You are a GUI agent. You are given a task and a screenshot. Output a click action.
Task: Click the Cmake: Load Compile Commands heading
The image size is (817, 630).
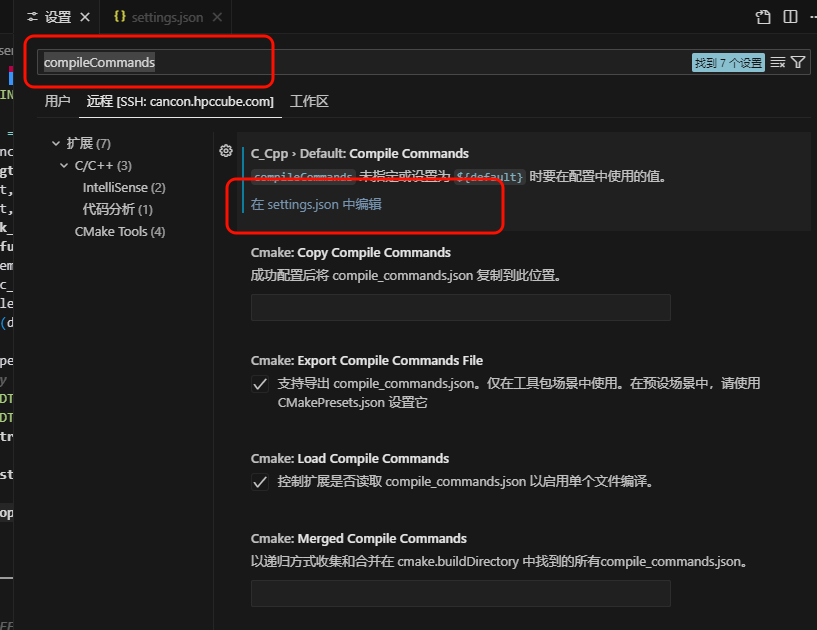pos(350,459)
